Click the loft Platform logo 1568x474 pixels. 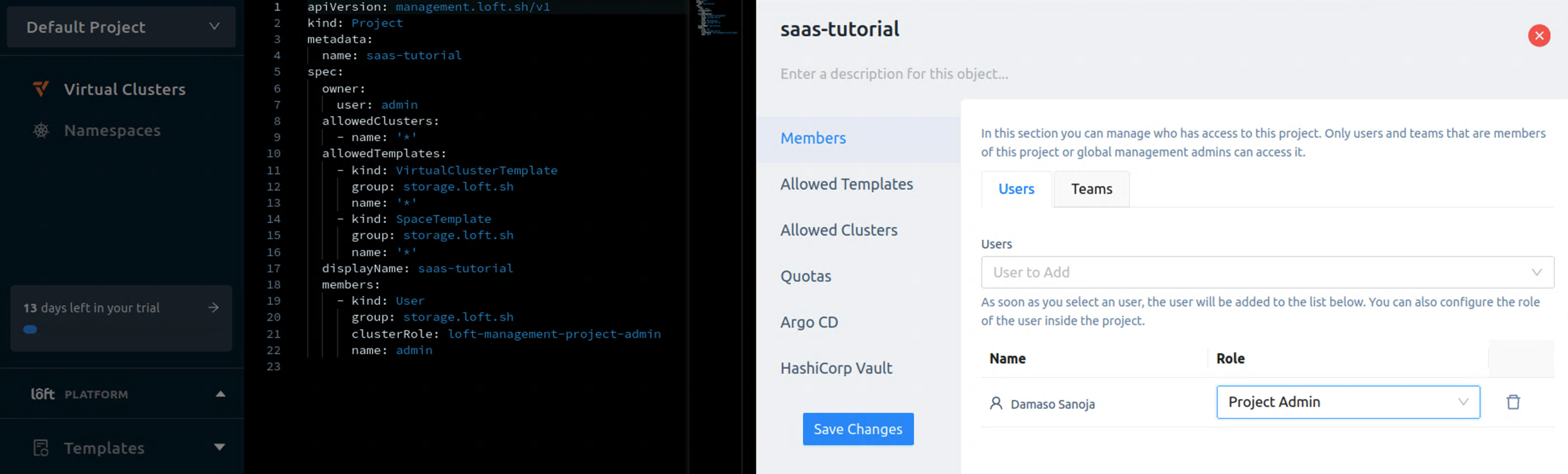[43, 394]
